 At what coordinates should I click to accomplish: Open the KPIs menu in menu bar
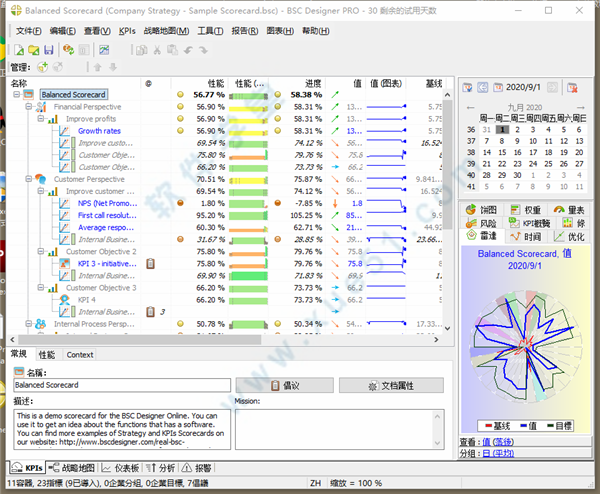coord(127,31)
